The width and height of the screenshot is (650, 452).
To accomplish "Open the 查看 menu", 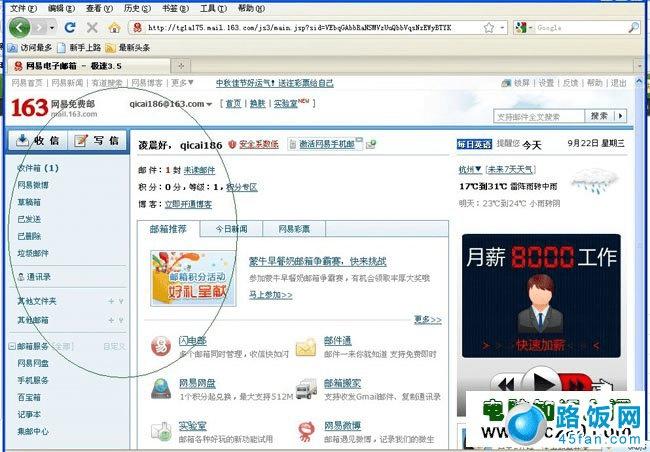I will pos(99,8).
